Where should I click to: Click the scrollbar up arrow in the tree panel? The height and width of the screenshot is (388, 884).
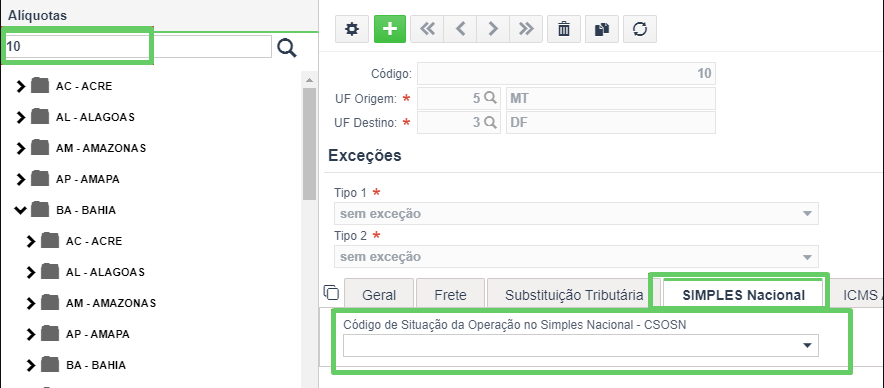coord(309,80)
